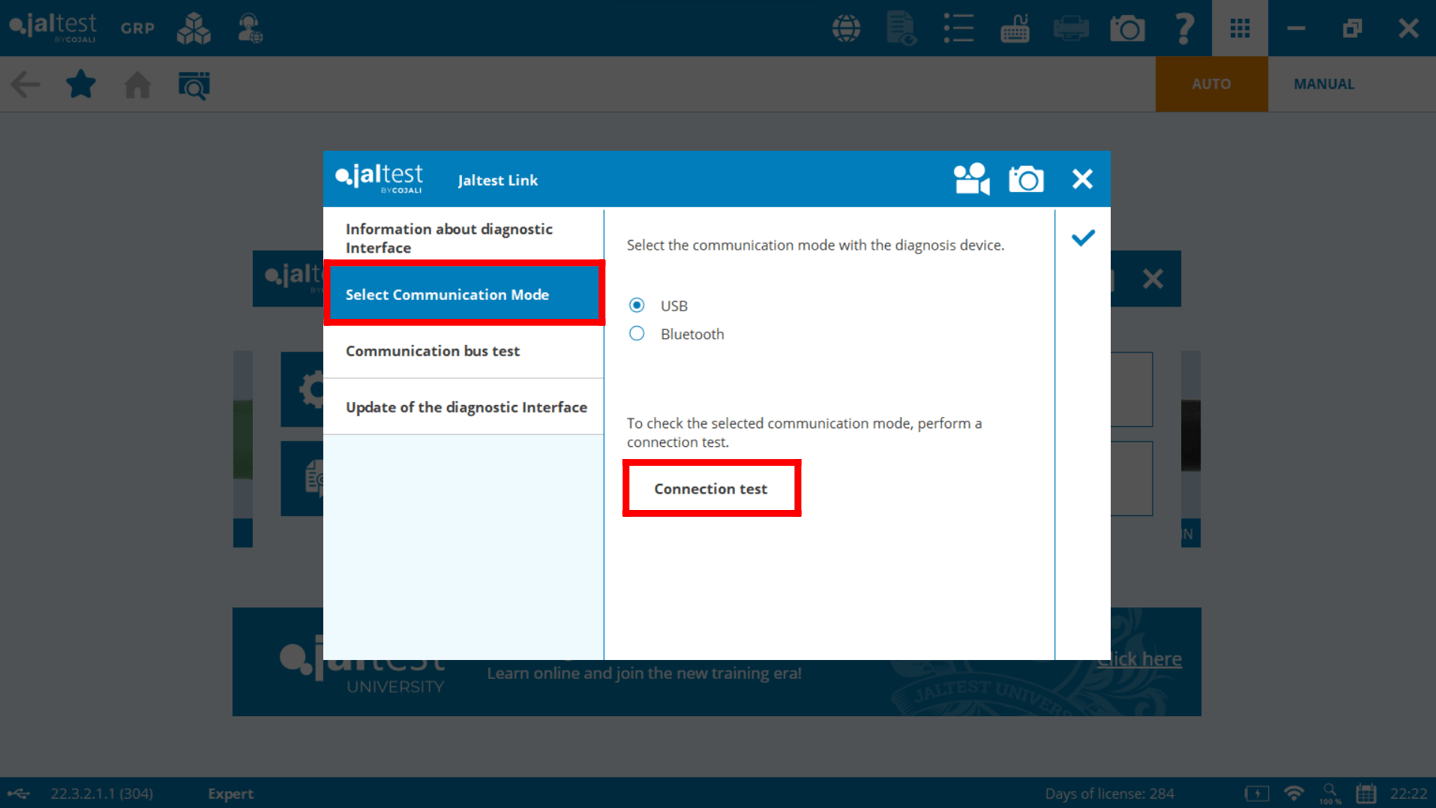Open Information about diagnostic Interface section
This screenshot has width=1436, height=808.
[x=464, y=238]
